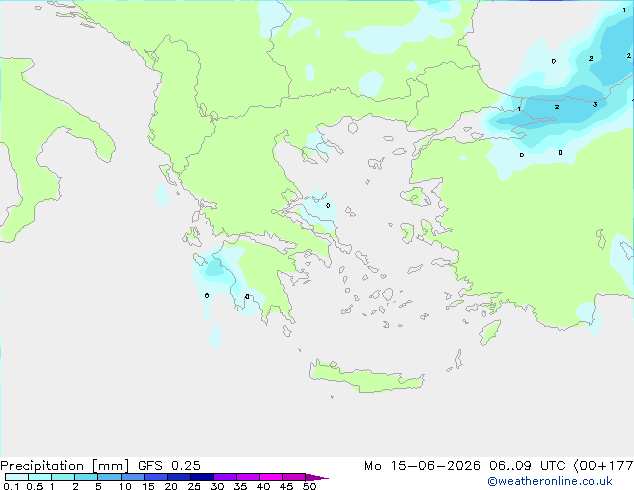Click the 0.1–0.5 mm palest legend swatch
634x490 pixels.
coord(17,477)
